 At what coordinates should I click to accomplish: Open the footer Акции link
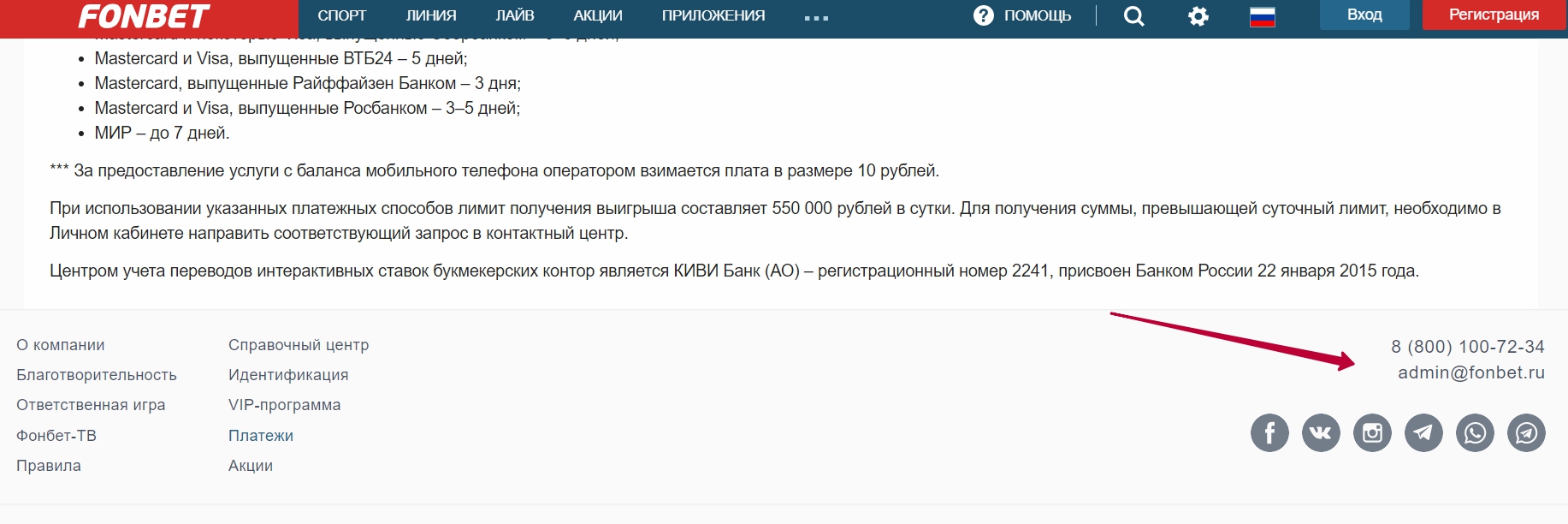(x=251, y=466)
